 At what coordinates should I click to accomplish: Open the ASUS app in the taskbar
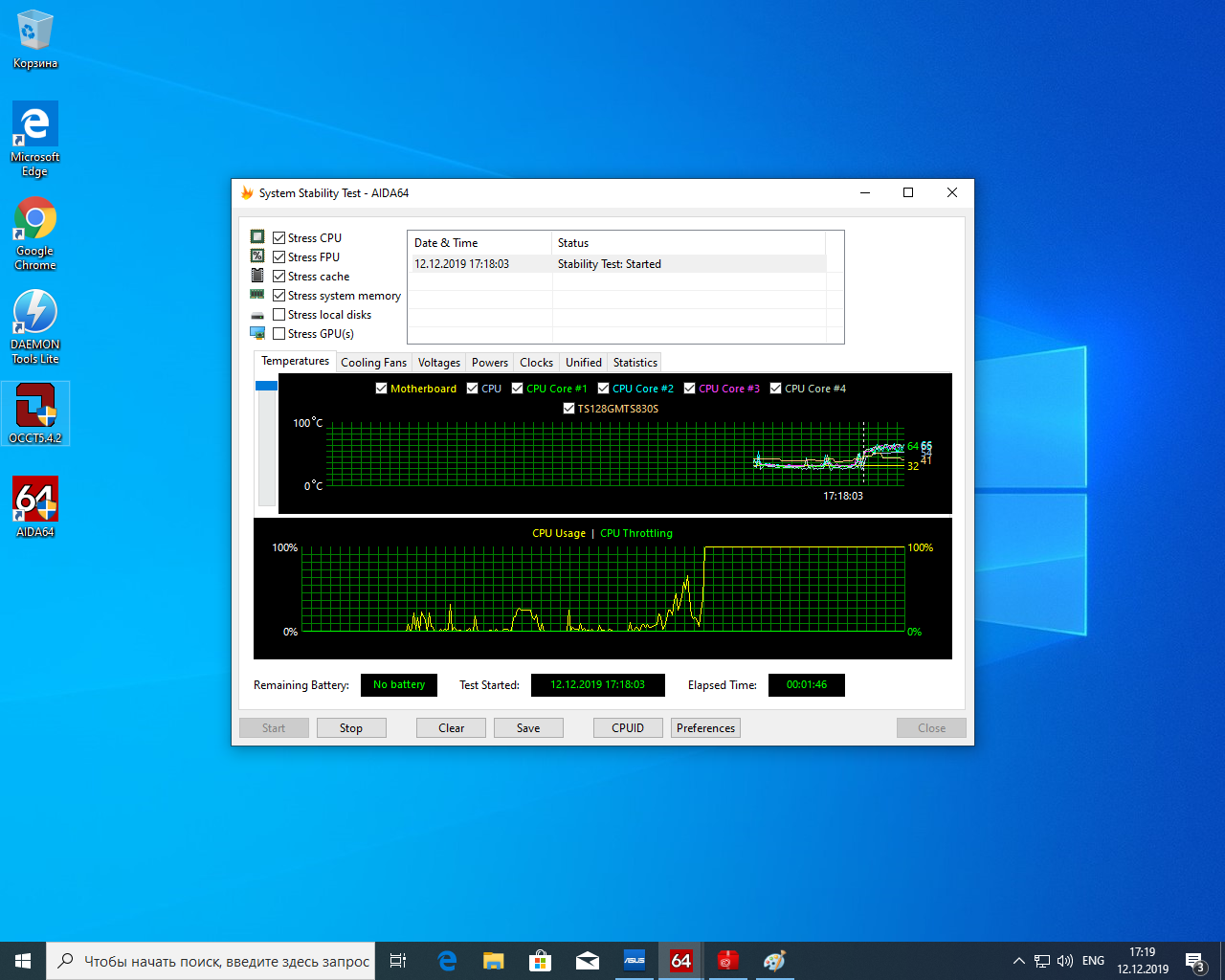pyautogui.click(x=635, y=961)
